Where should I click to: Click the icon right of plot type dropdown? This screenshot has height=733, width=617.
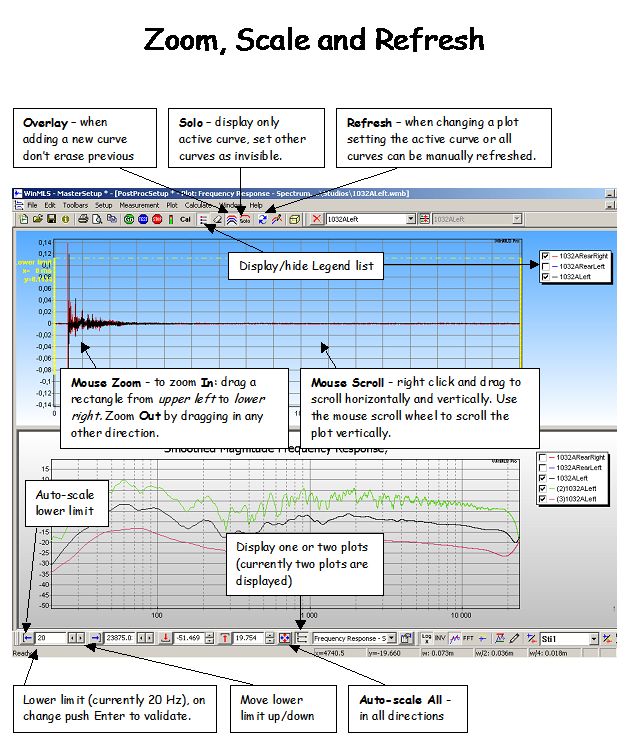[406, 638]
